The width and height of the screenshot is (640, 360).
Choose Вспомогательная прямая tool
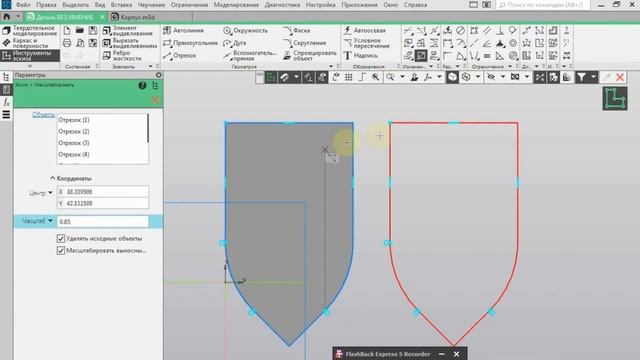(250, 56)
